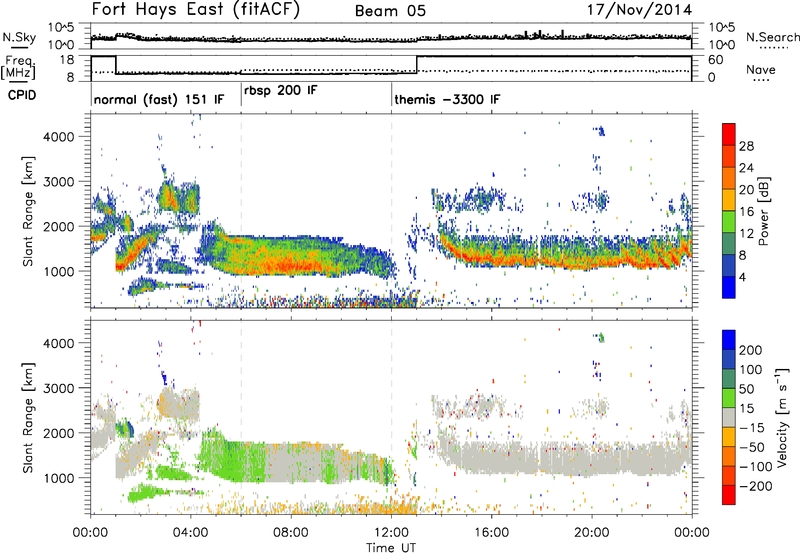Click the 'Nave' legend label
The width and height of the screenshot is (800, 554).
click(761, 70)
